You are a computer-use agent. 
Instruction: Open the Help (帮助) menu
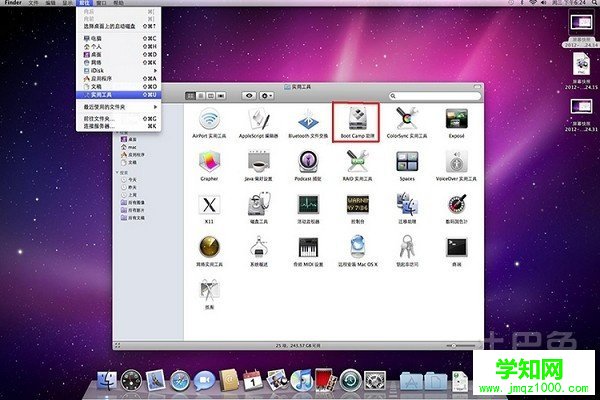point(119,3)
